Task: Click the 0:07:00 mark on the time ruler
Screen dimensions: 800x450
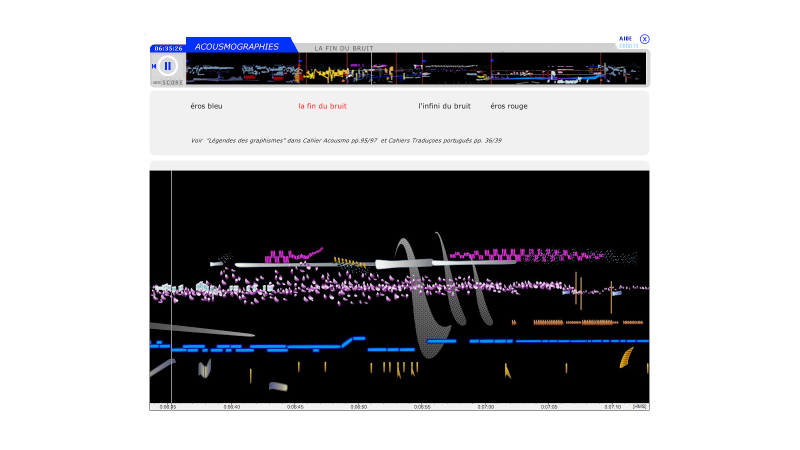Action: 486,407
